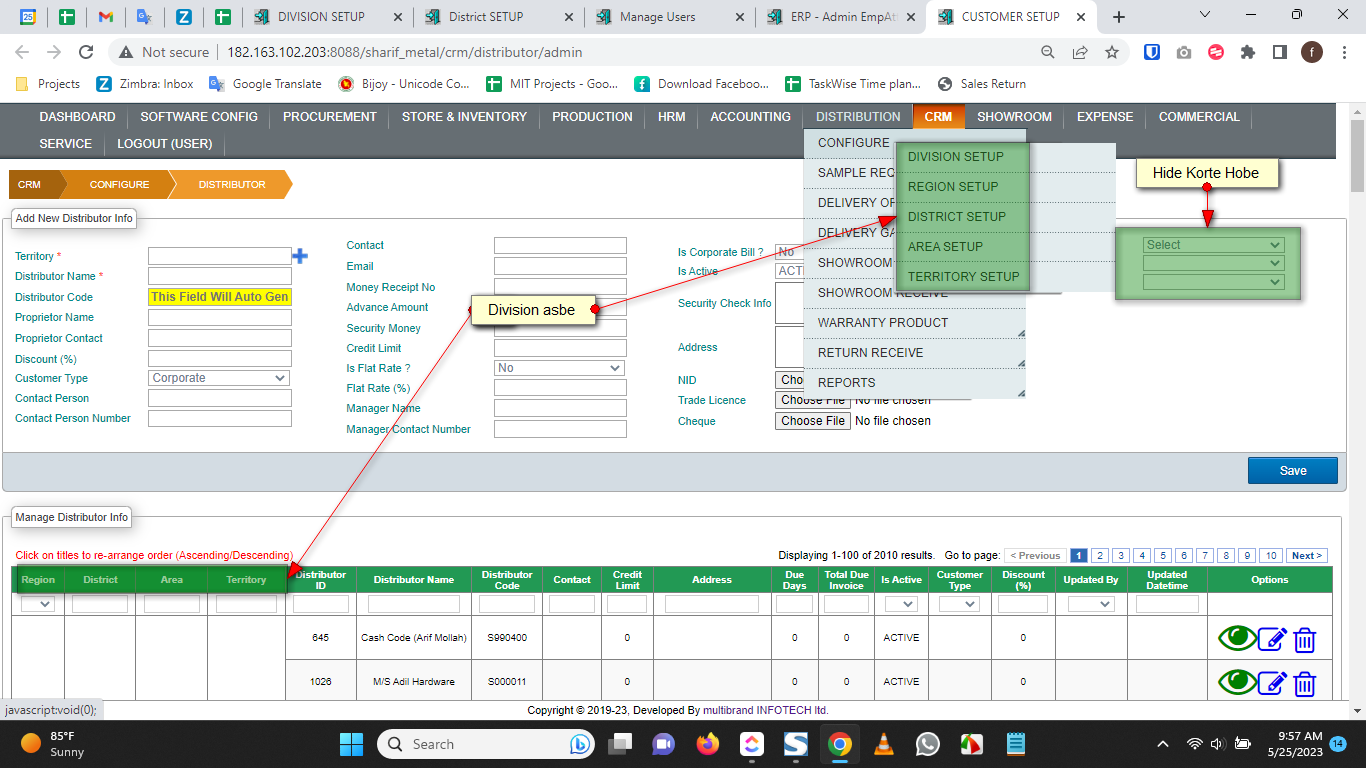Click the blue plus icon beside Territory

300,256
